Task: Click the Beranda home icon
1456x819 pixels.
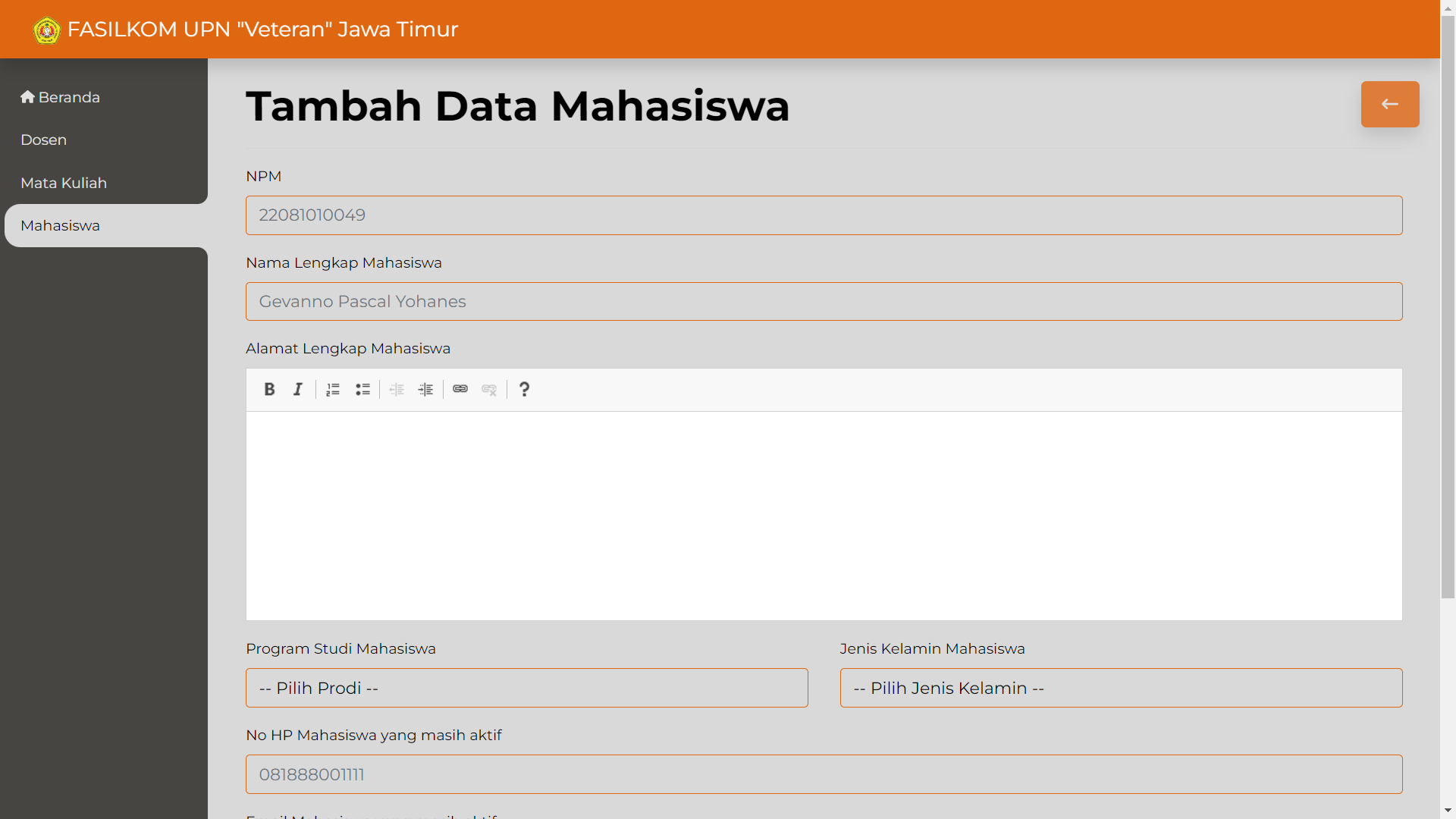Action: coord(28,97)
